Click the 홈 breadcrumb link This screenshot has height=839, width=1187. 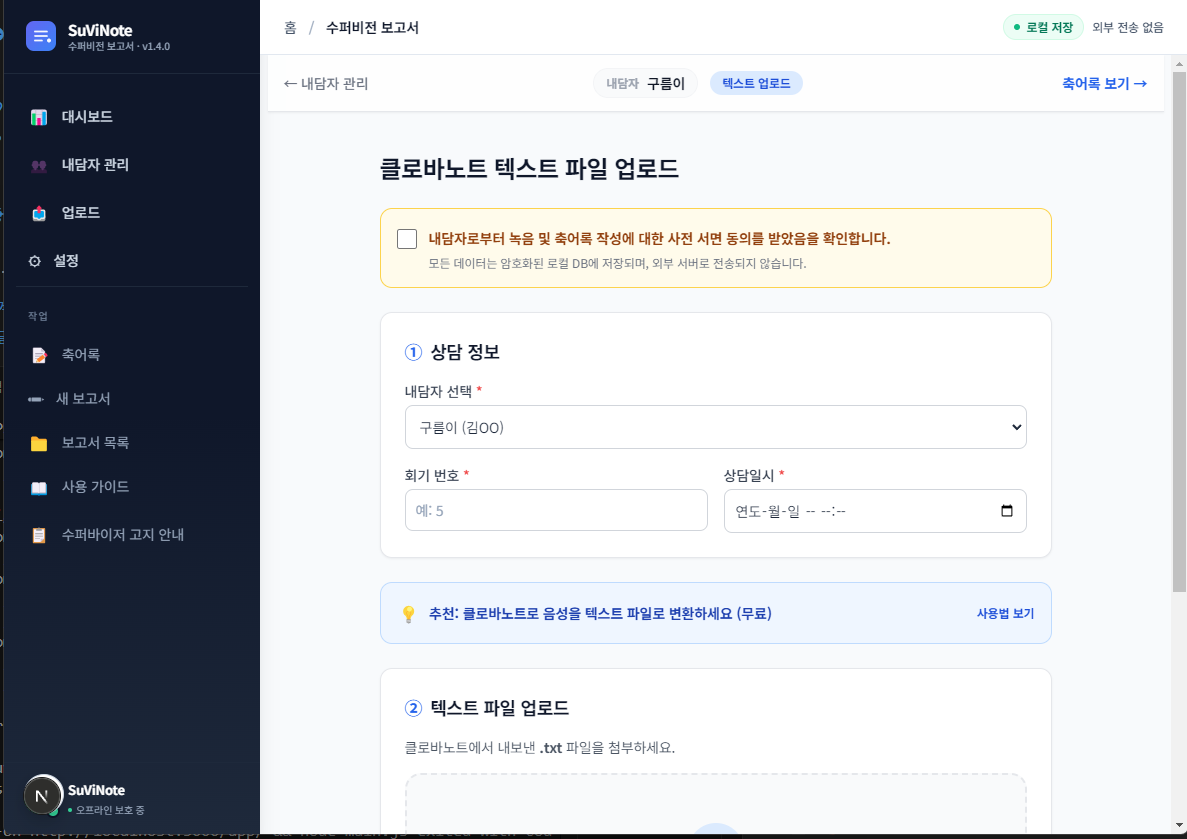click(289, 28)
